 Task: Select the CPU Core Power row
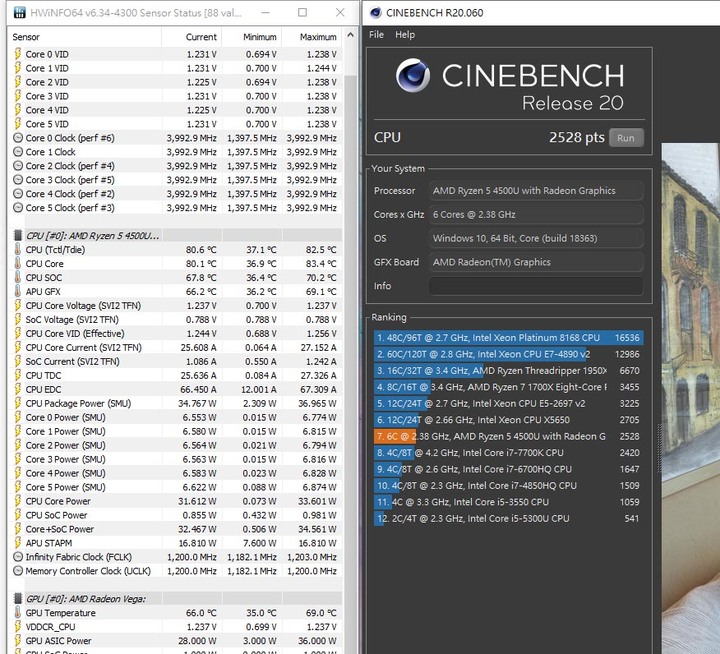point(176,501)
